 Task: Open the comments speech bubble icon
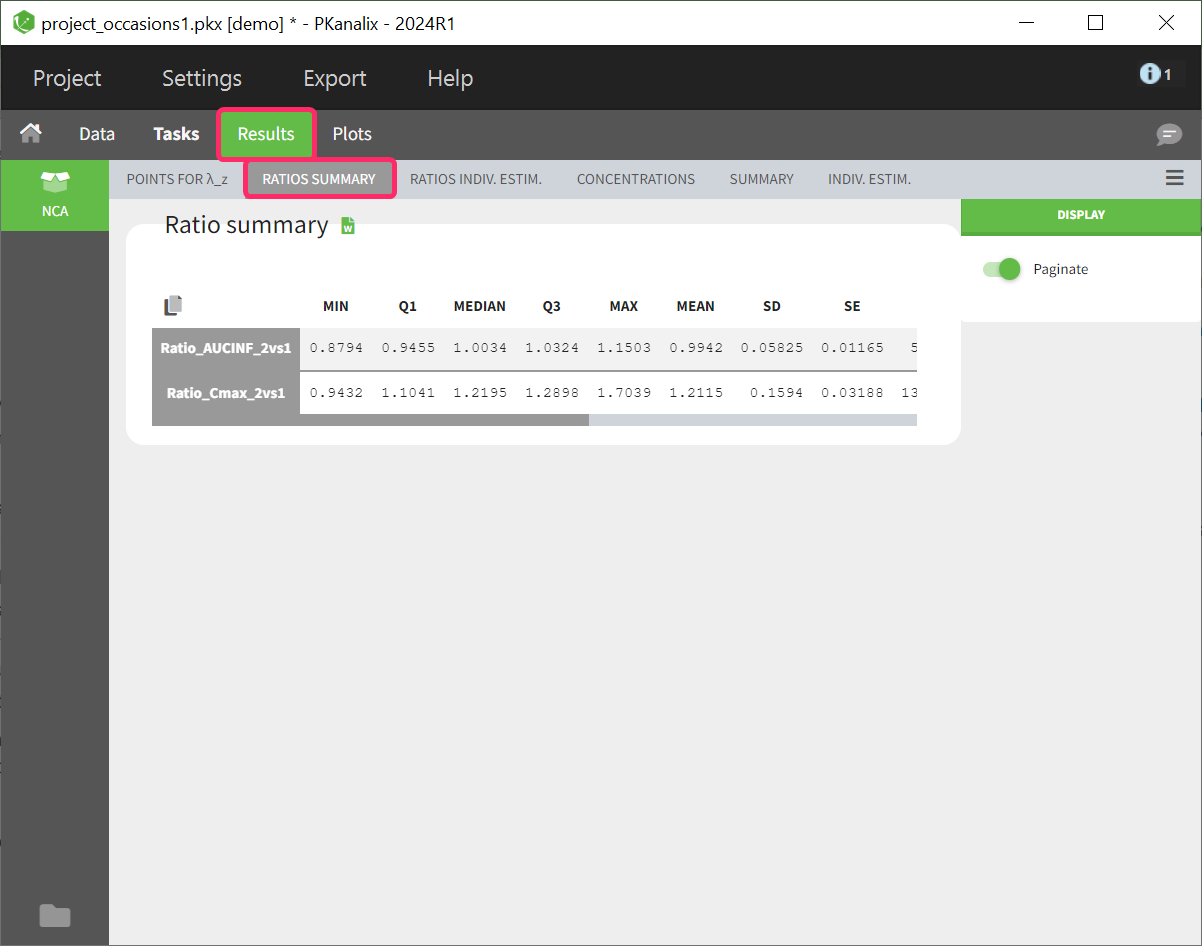[1168, 135]
